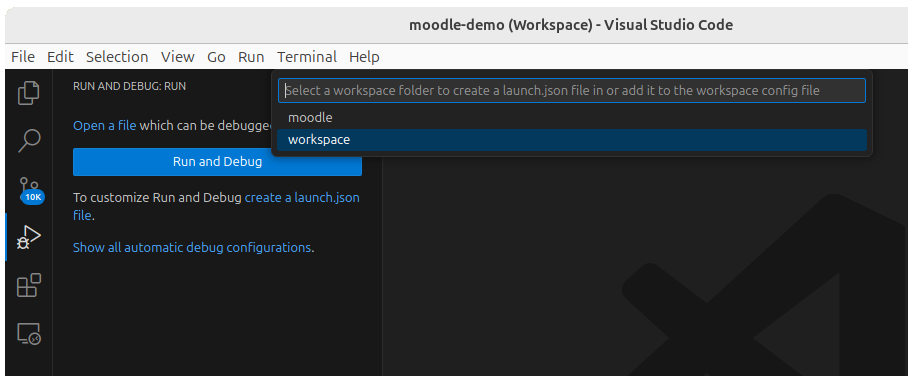Open the Extensions view icon
Image resolution: width=908 pixels, height=376 pixels.
pyautogui.click(x=29, y=285)
